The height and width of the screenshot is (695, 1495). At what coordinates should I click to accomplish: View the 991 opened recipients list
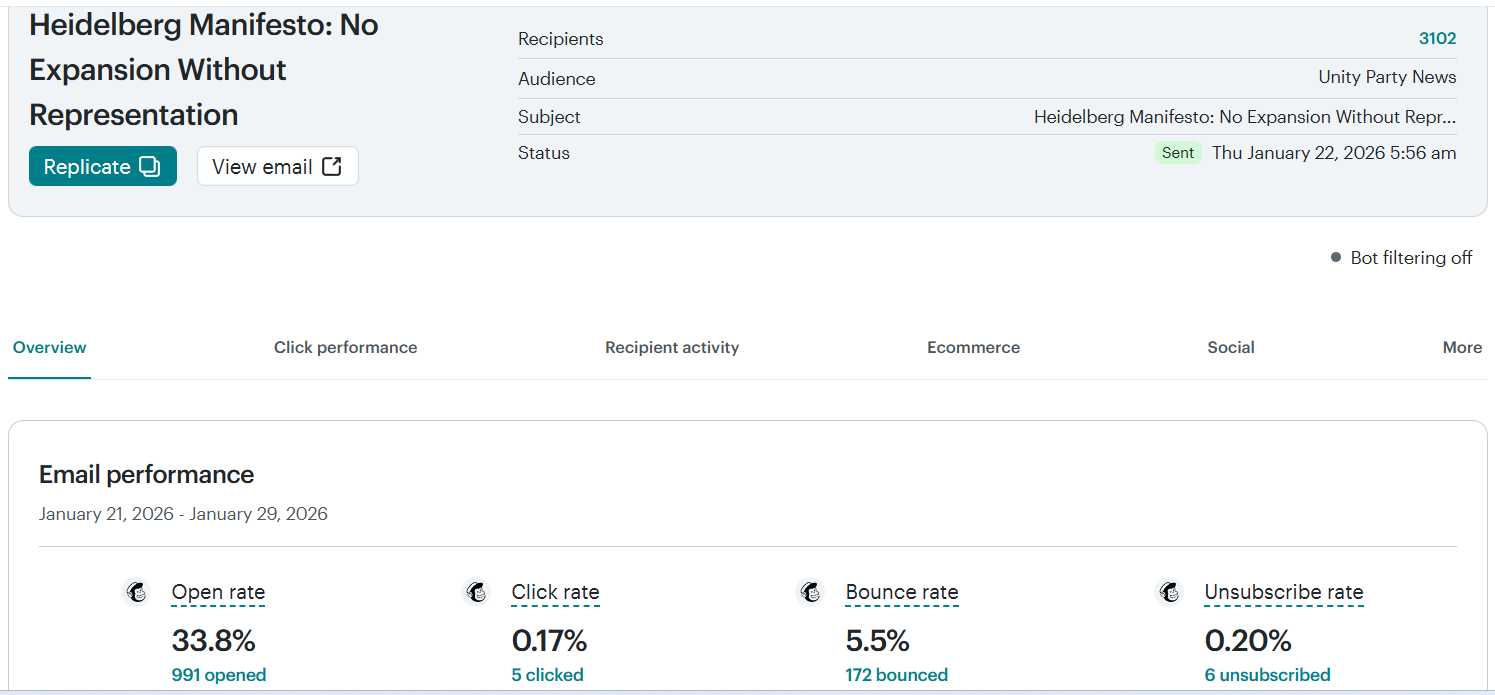[218, 675]
